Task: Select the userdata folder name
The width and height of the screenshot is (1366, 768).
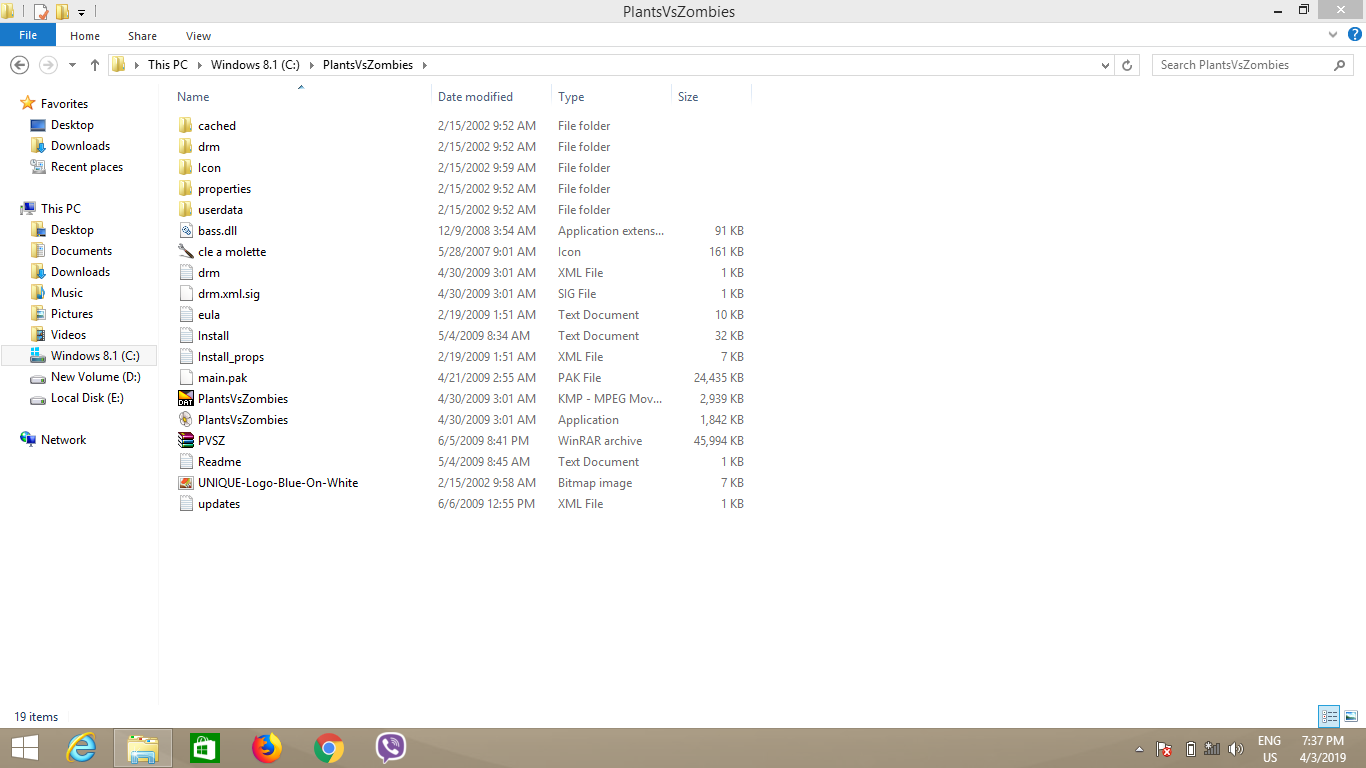Action: (x=220, y=210)
